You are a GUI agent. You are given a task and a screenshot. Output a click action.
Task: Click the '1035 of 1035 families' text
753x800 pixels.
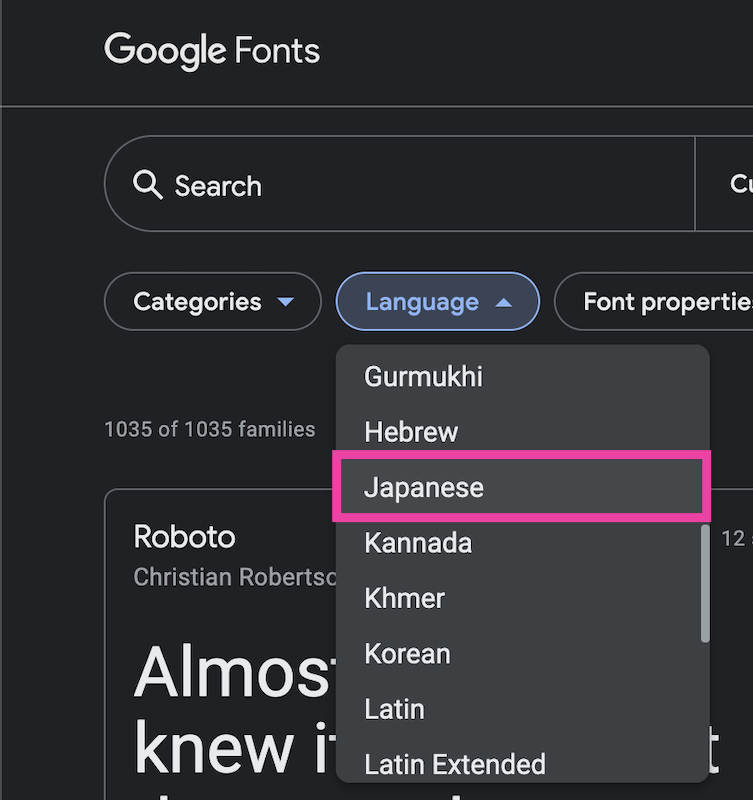point(210,429)
